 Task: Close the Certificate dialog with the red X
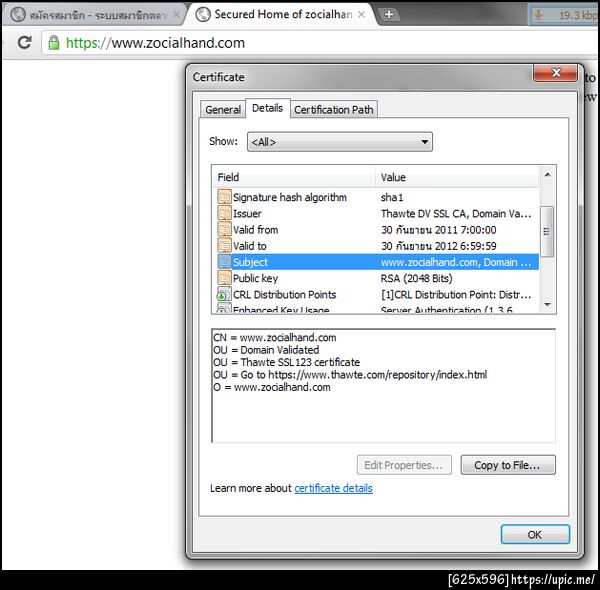click(x=555, y=72)
